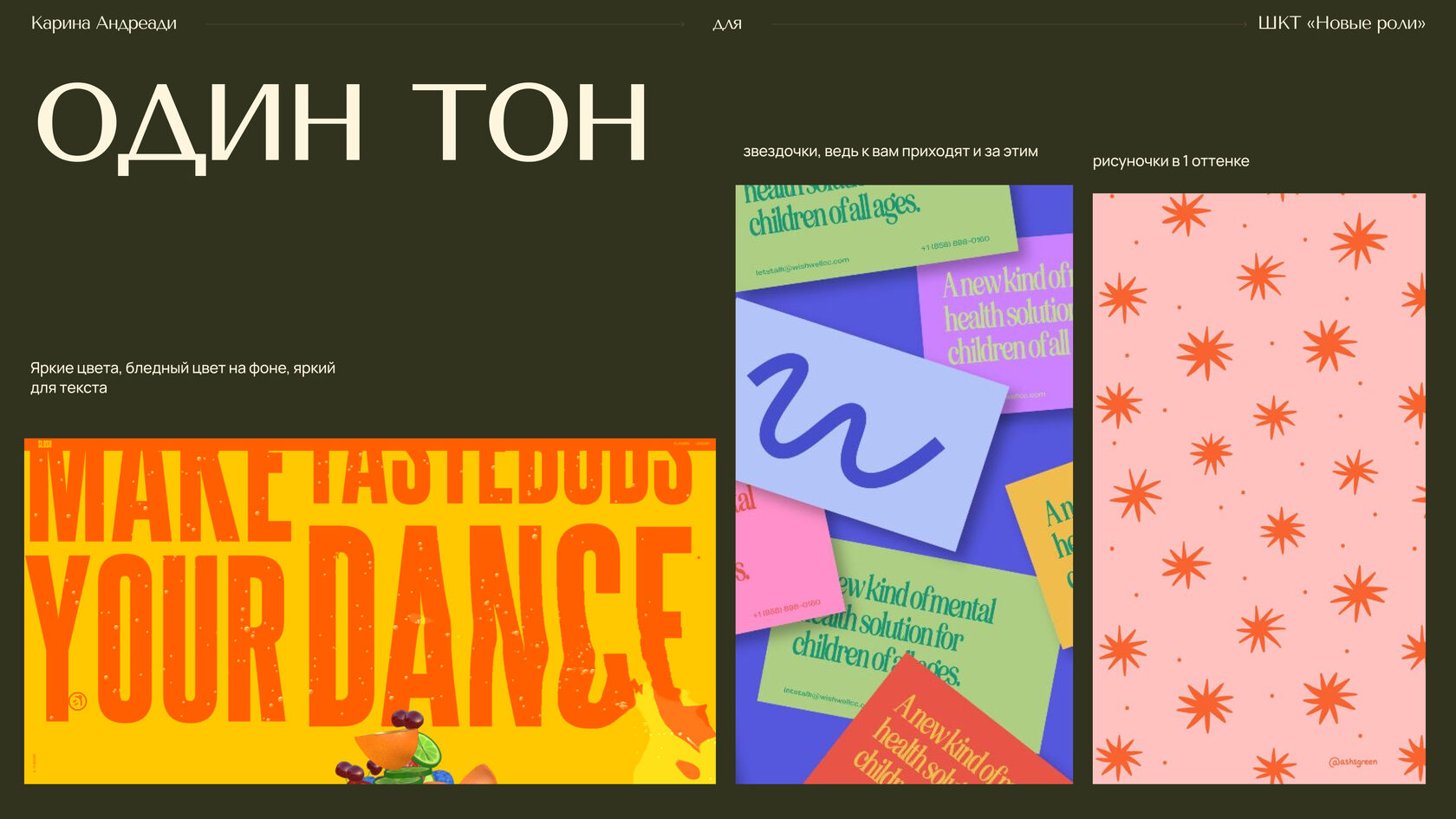Open the pink star pattern image

(x=1258, y=489)
